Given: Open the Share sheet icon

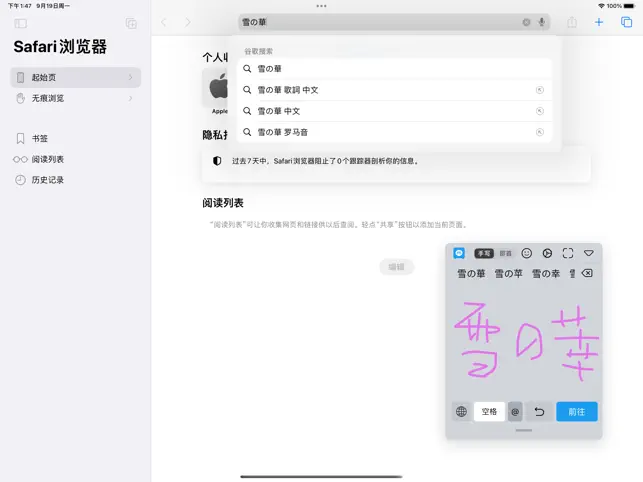Looking at the screenshot, I should click(572, 22).
